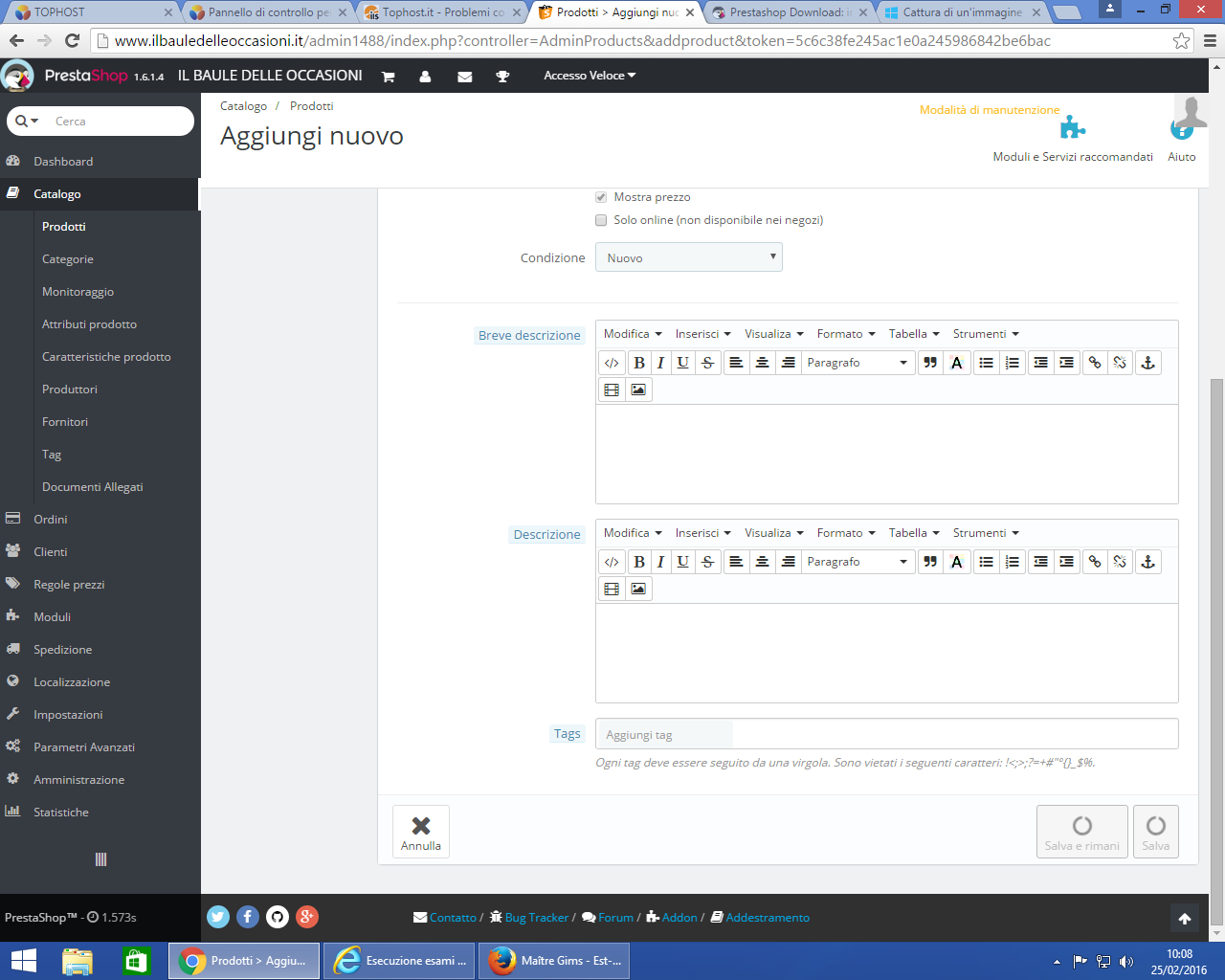Click the Modalità di manutenzione link
1225x980 pixels.
click(990, 110)
